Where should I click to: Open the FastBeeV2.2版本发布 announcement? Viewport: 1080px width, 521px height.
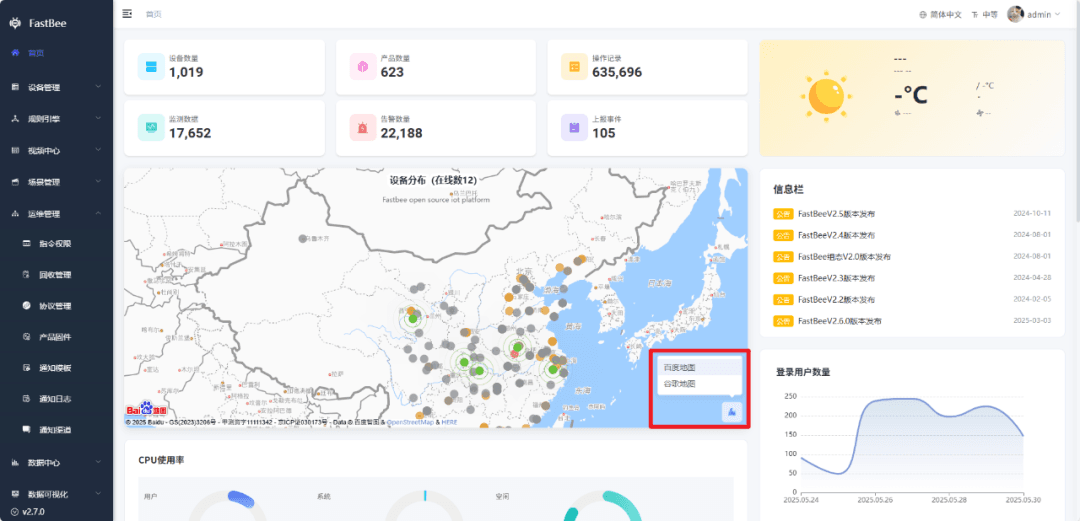[x=837, y=300]
